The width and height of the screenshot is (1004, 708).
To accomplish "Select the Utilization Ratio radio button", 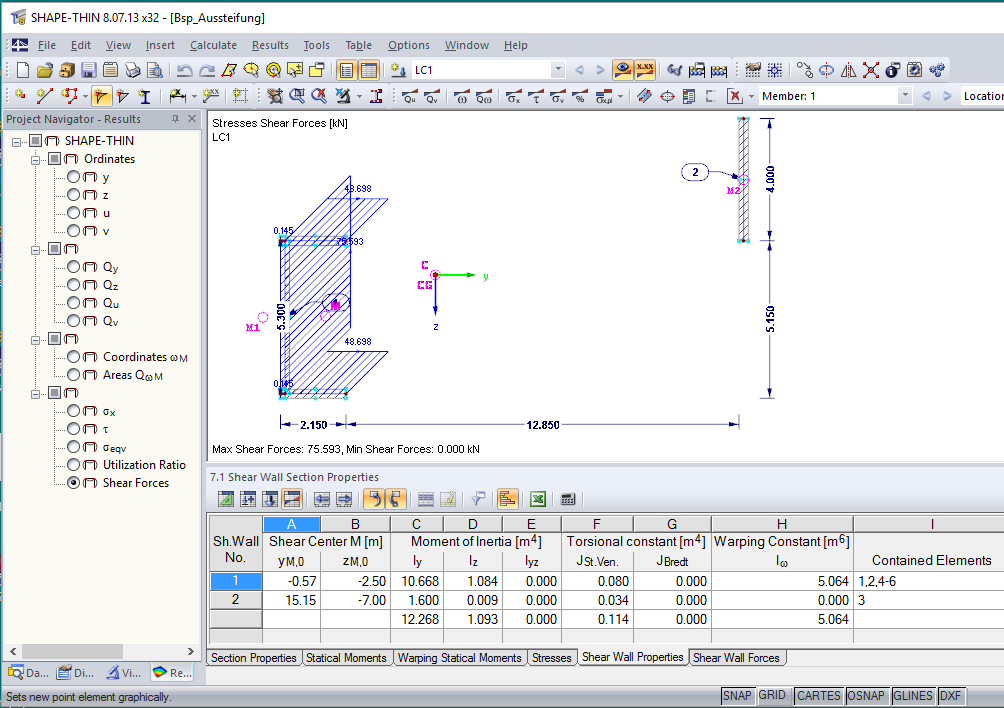I will [73, 465].
